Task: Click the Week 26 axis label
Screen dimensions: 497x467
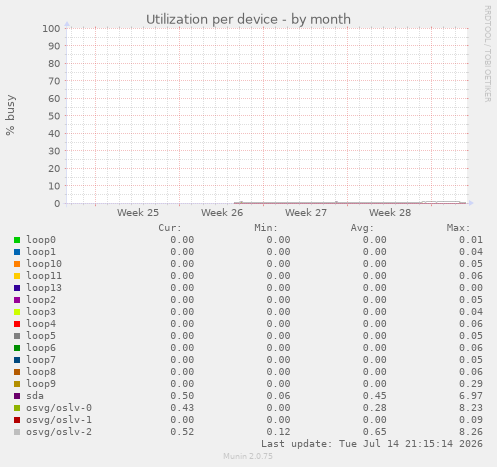Action: pyautogui.click(x=222, y=213)
